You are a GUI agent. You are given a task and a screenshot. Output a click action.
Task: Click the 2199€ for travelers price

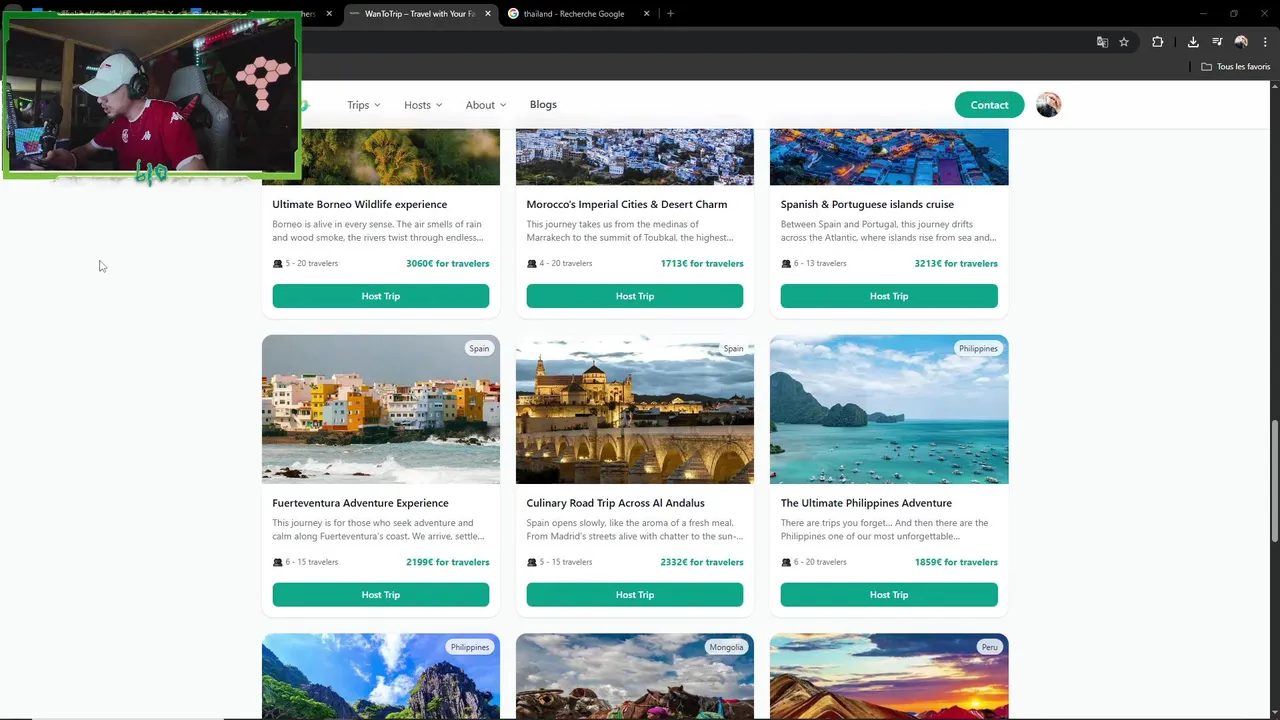click(x=448, y=562)
